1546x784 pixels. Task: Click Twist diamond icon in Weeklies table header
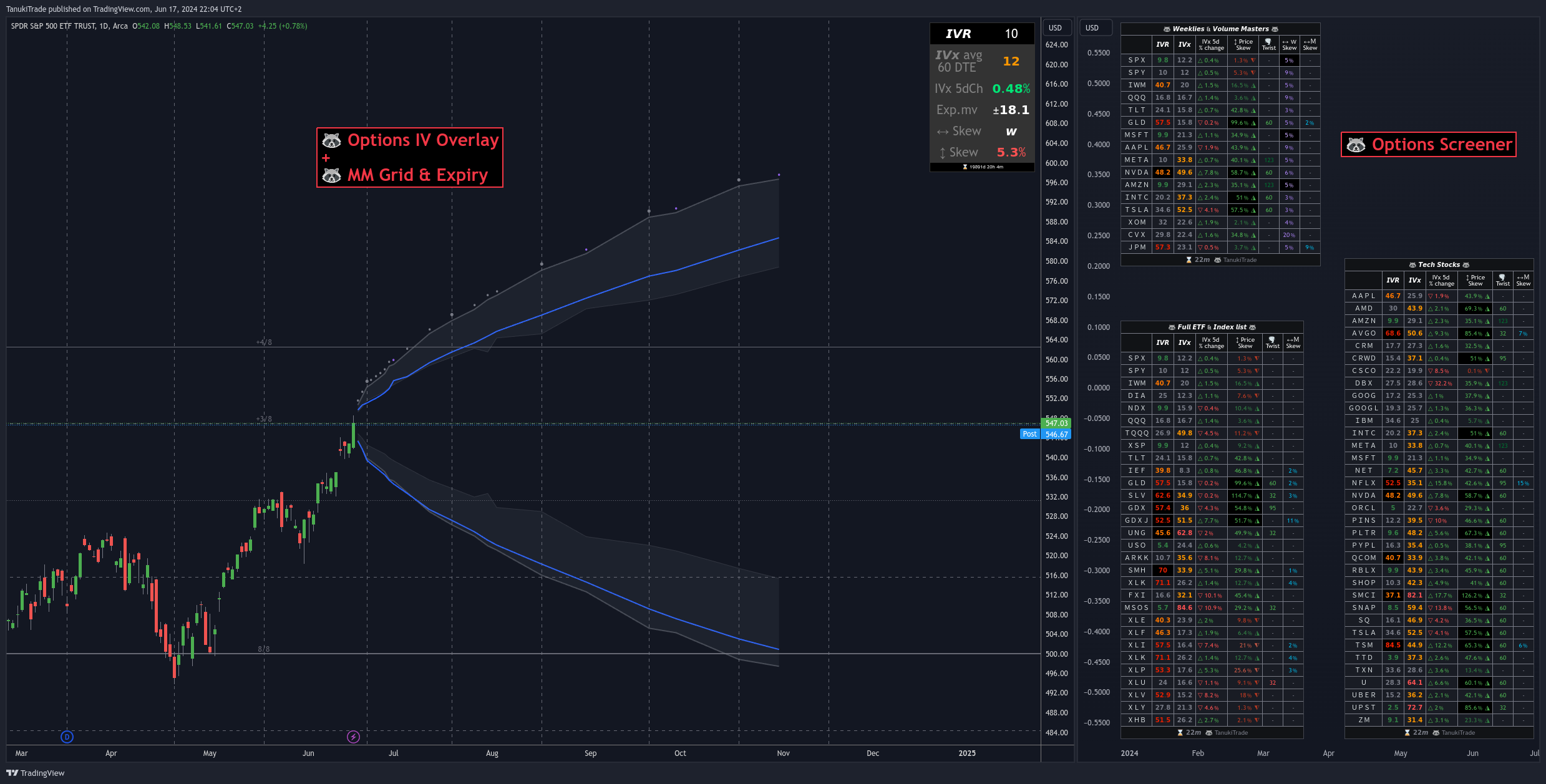pos(1268,42)
